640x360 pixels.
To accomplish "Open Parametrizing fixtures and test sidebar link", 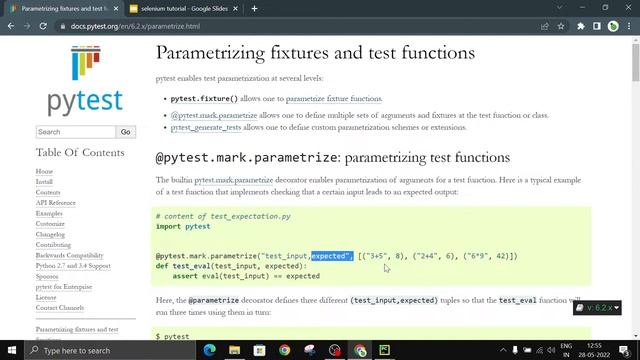I will (x=77, y=329).
